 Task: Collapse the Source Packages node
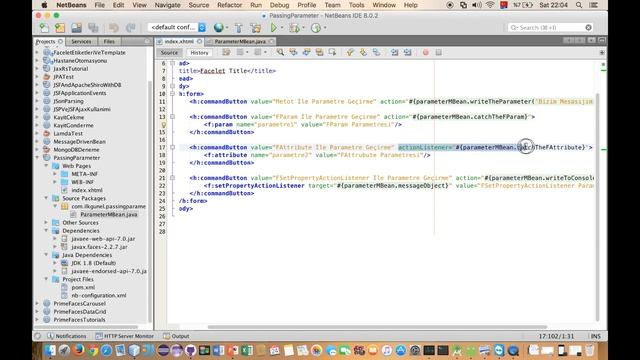(46, 198)
